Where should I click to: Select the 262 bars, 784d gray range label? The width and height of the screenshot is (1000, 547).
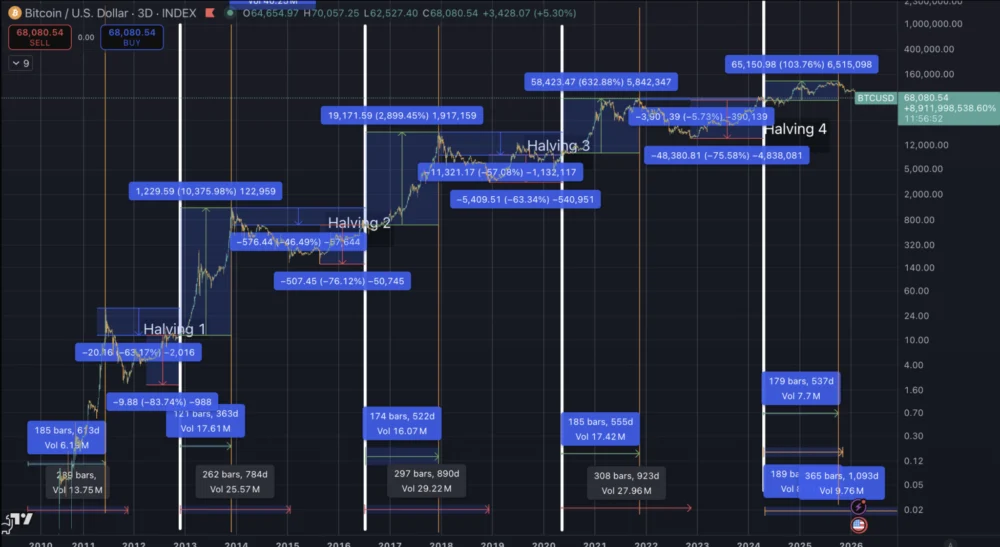(x=235, y=481)
